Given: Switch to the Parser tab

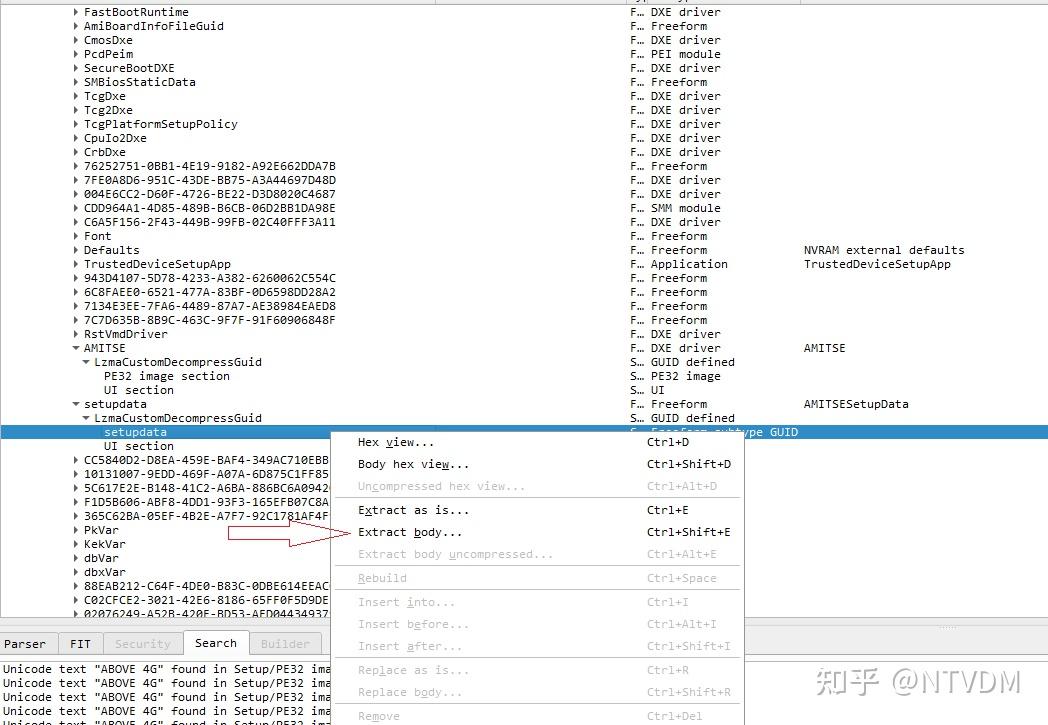Looking at the screenshot, I should (27, 643).
